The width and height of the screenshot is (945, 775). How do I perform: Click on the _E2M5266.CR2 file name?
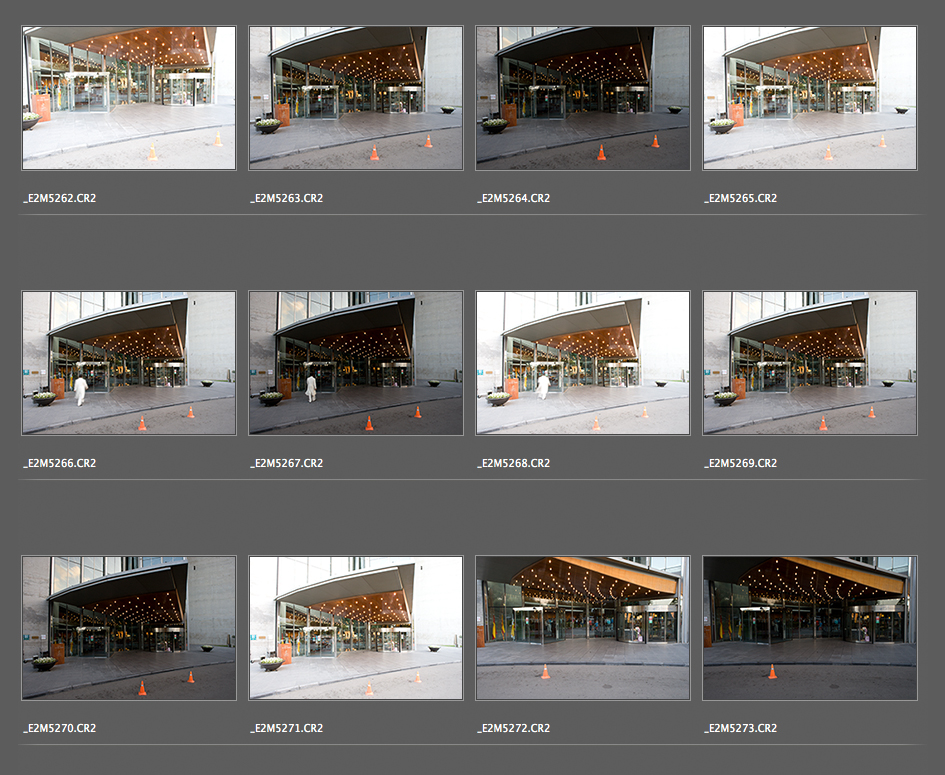click(60, 463)
